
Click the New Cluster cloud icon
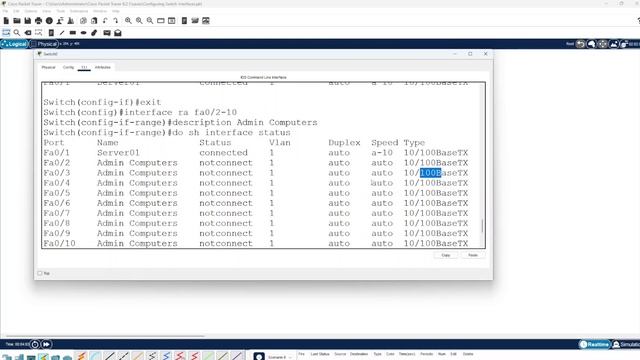click(x=591, y=44)
